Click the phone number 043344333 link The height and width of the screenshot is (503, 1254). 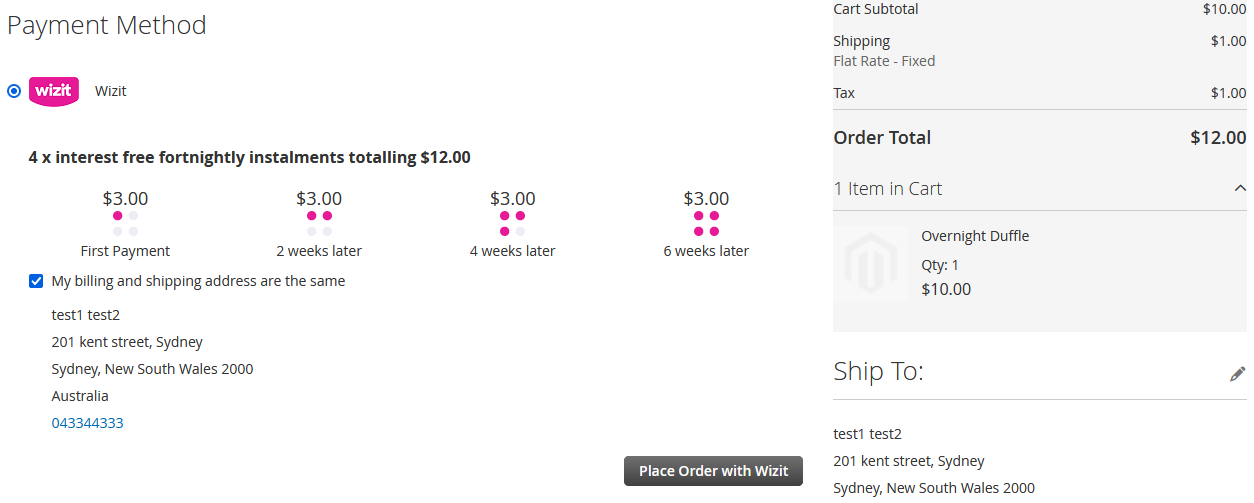point(88,423)
